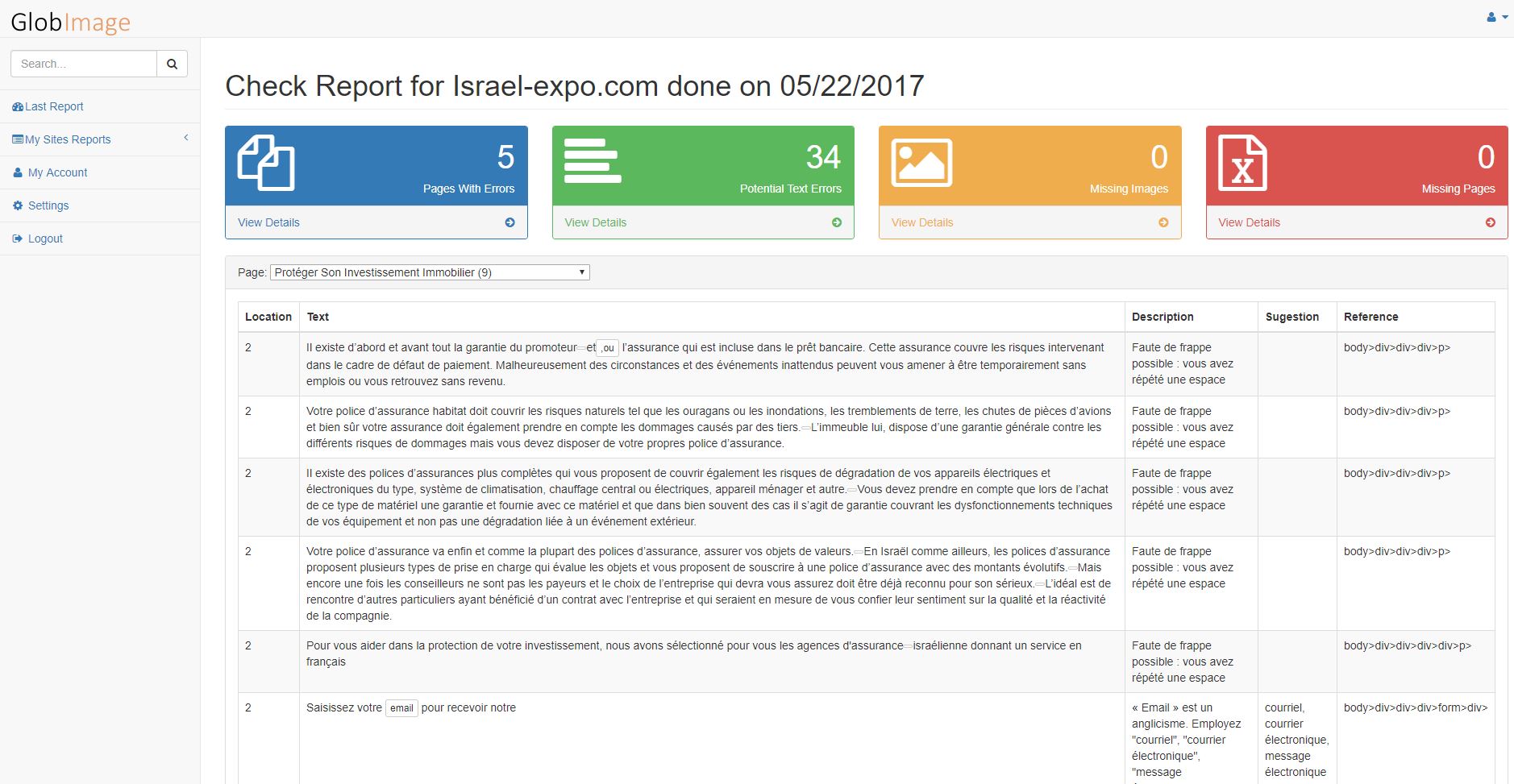
Task: Click the row text starting 'Il existe des polices'
Action: [709, 497]
